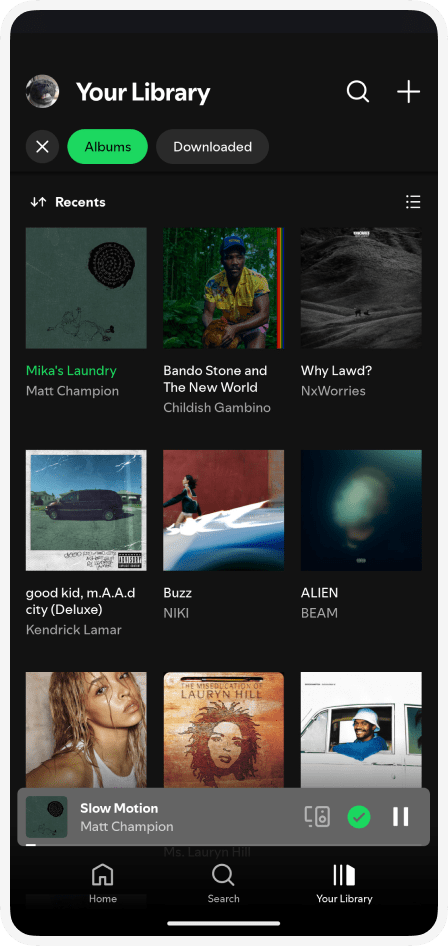Open the Buzz album cover by NIKI
The image size is (448, 946).
point(224,510)
